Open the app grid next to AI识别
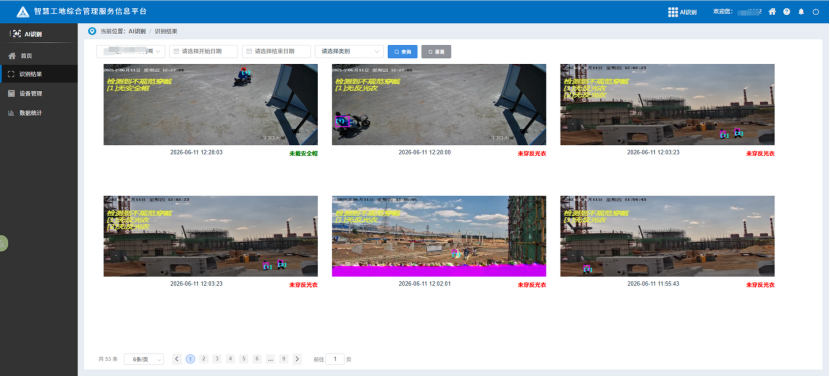Screen dimensions: 830x377 673,12
